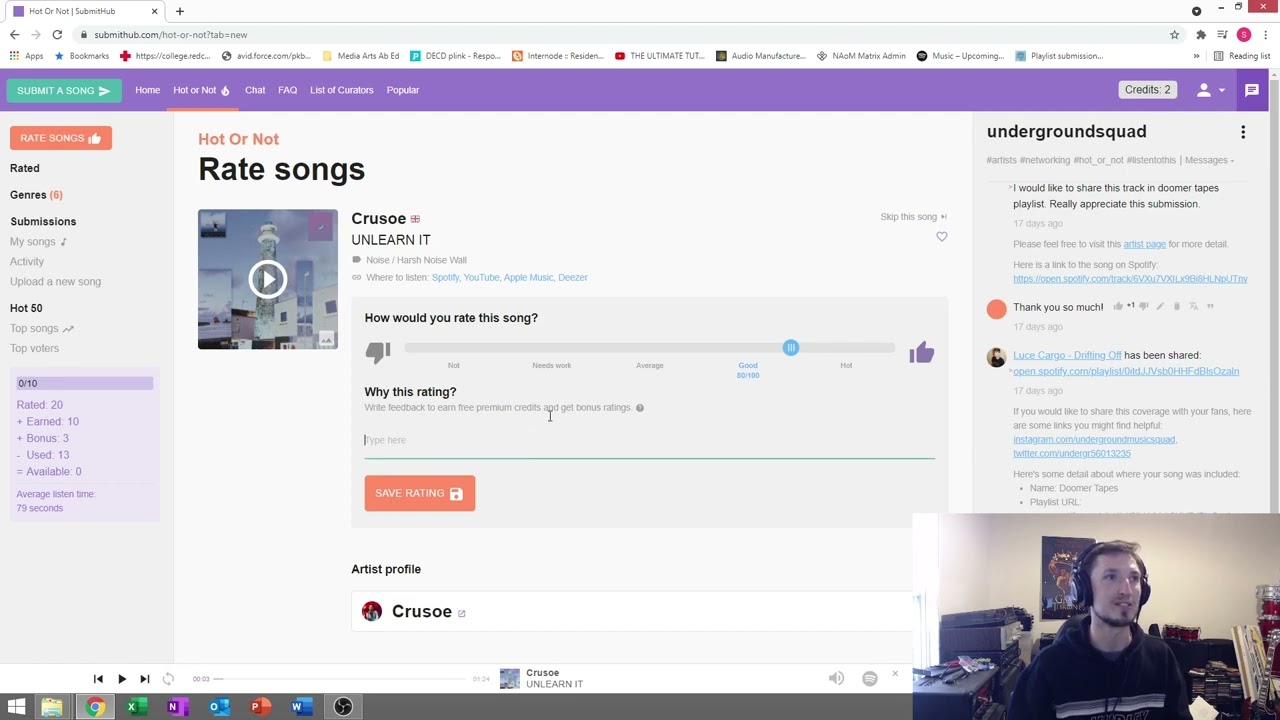The image size is (1280, 720).
Task: Click the Credits: 2 badge
Action: [1147, 90]
